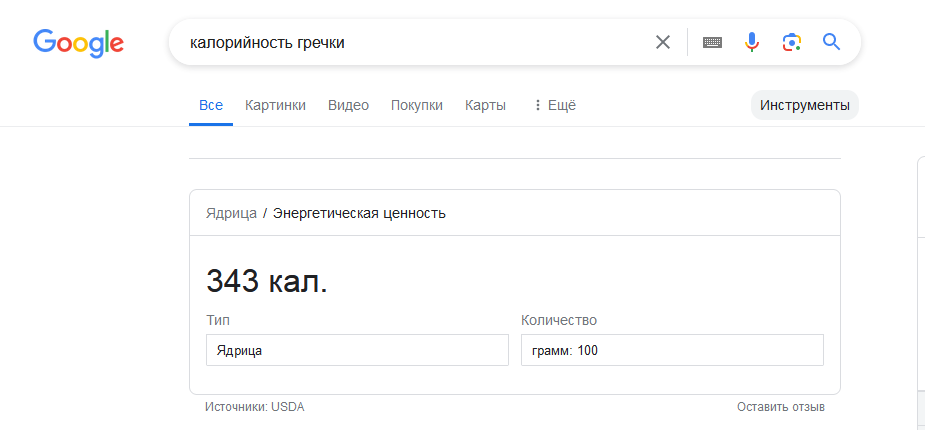Start voice search with the microphone icon
Image resolution: width=925 pixels, height=430 pixels.
point(752,42)
